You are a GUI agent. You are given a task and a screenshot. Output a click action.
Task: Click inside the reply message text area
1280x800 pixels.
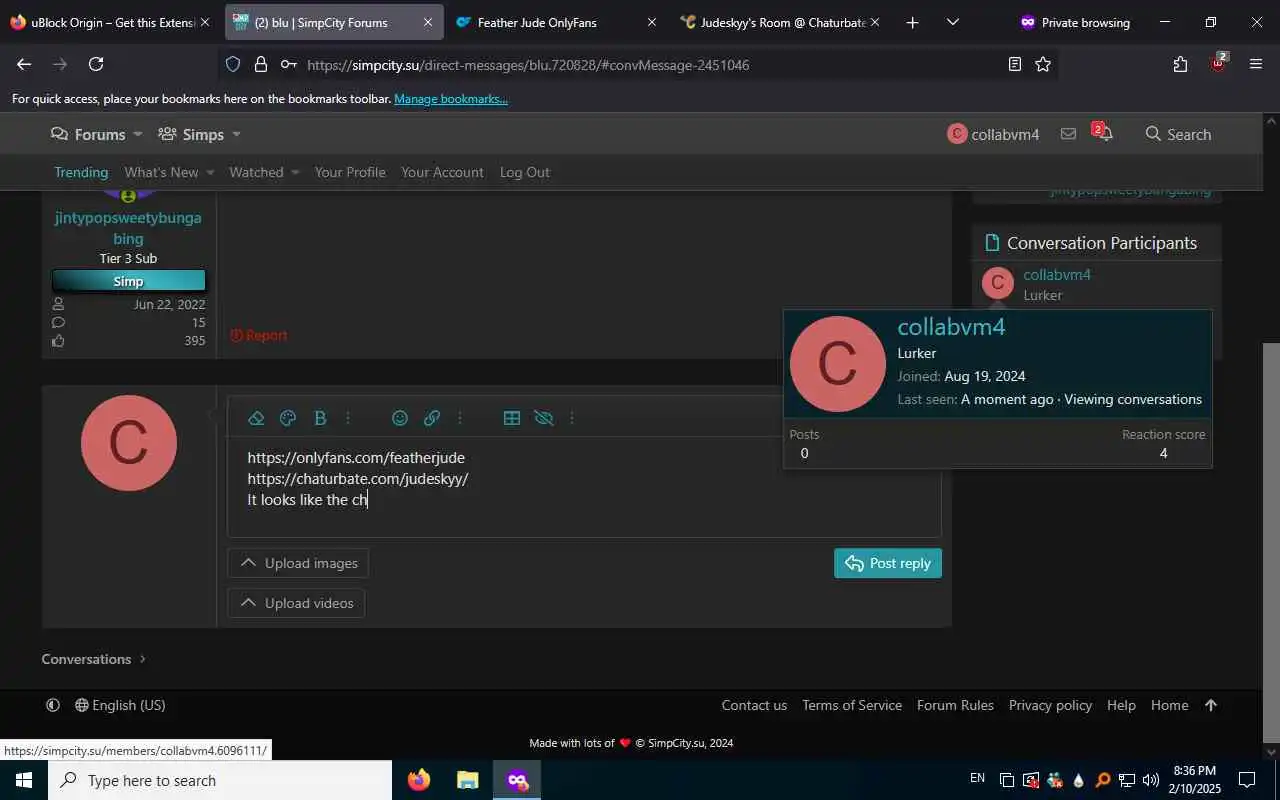[584, 486]
